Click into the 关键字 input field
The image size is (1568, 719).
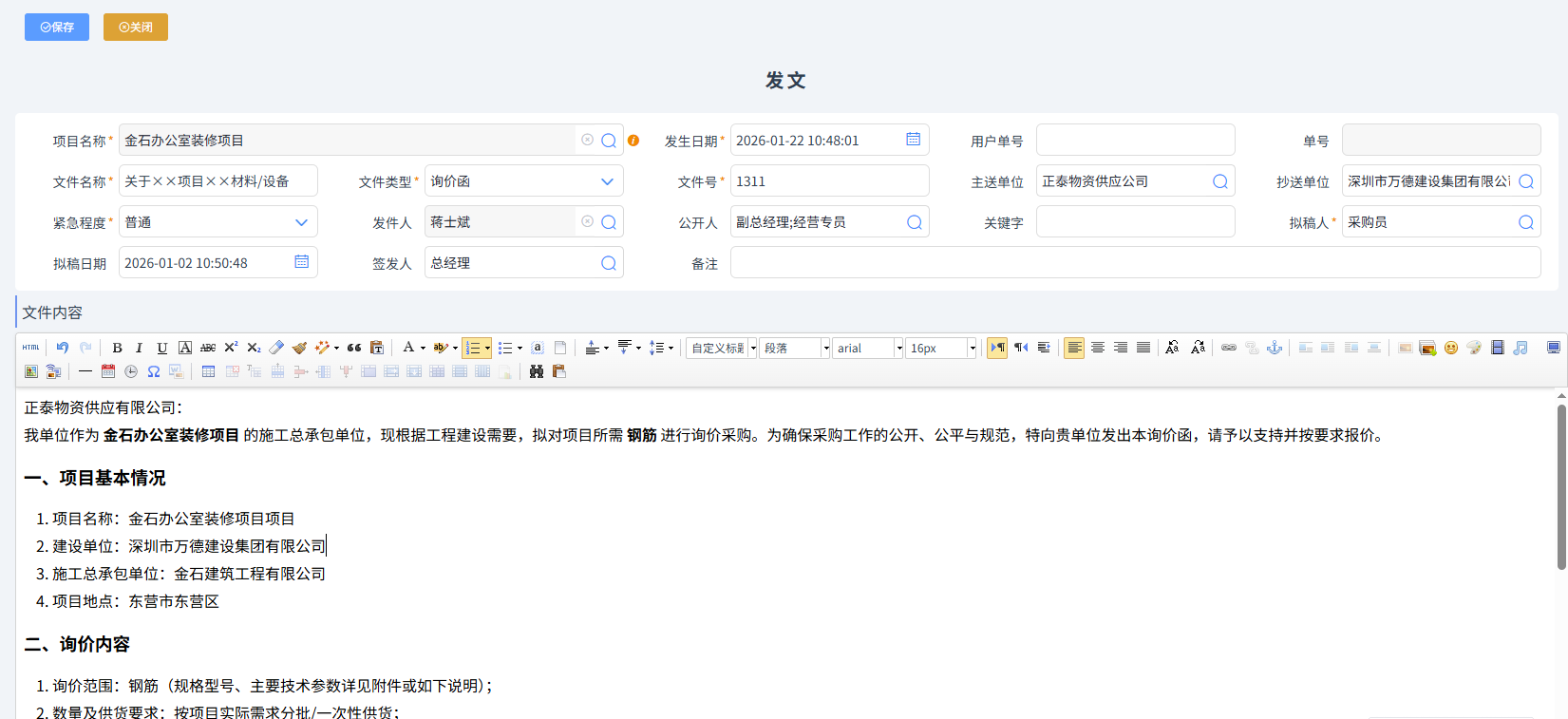pos(1136,222)
